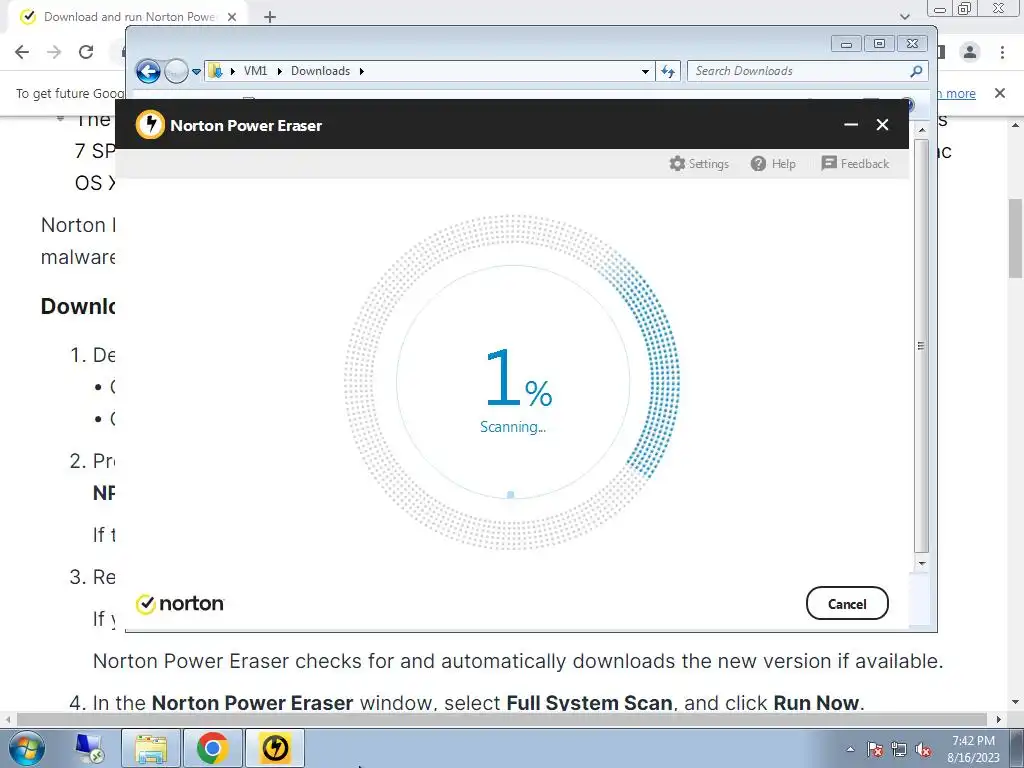Open Norton Power Eraser Help
This screenshot has height=768, width=1024.
pyautogui.click(x=773, y=163)
